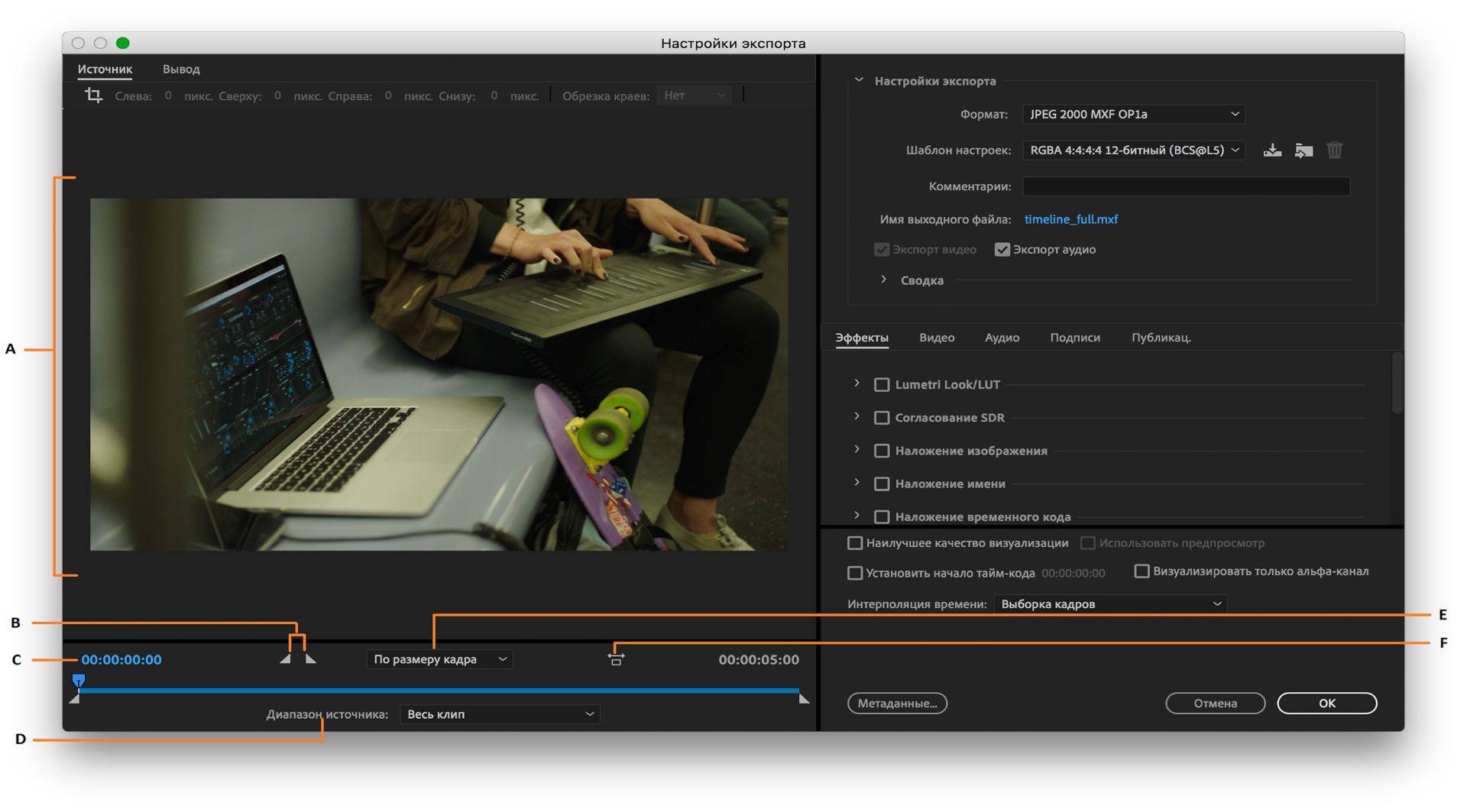The image size is (1467, 812).
Task: Click the Метаданные button
Action: click(897, 704)
